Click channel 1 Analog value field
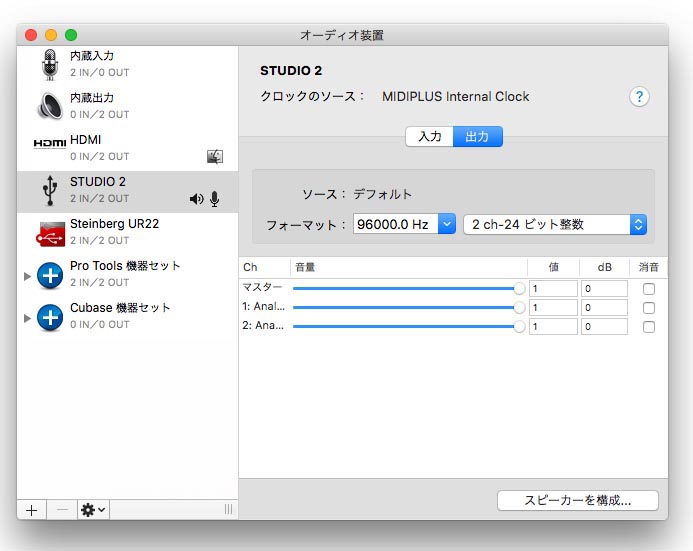 pos(553,308)
